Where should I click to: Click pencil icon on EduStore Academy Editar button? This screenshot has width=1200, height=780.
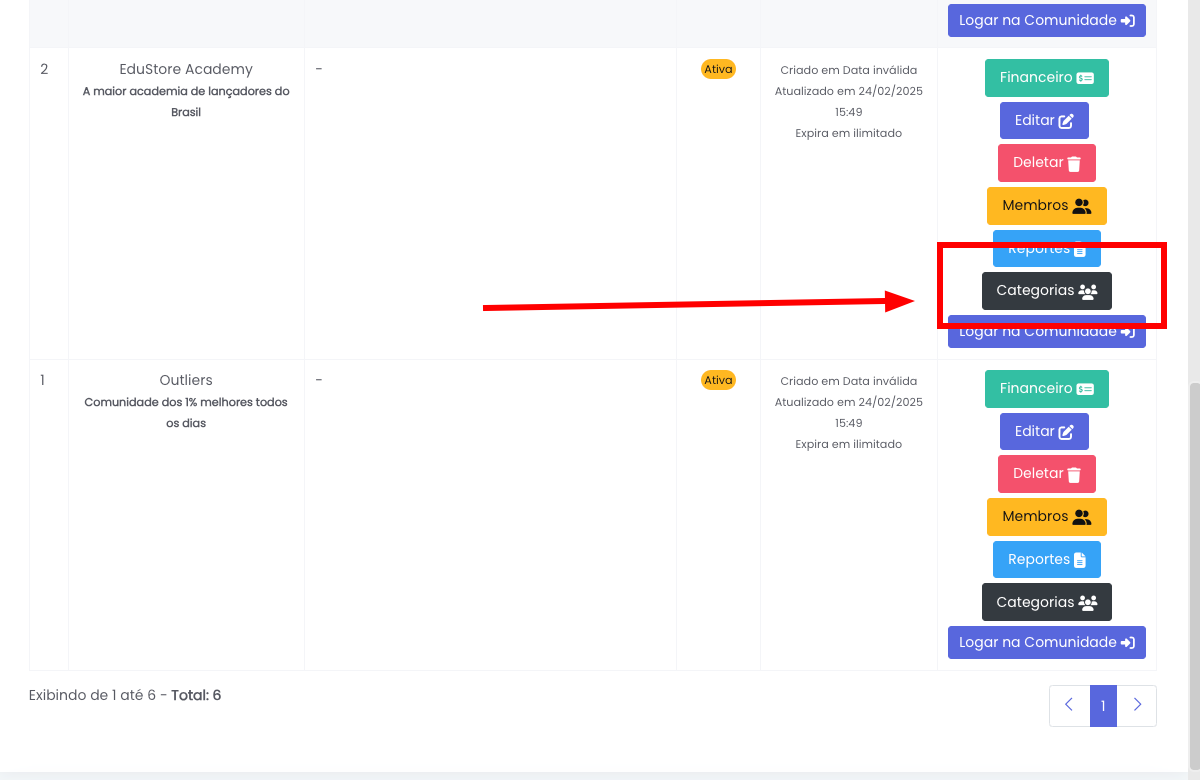tap(1066, 121)
